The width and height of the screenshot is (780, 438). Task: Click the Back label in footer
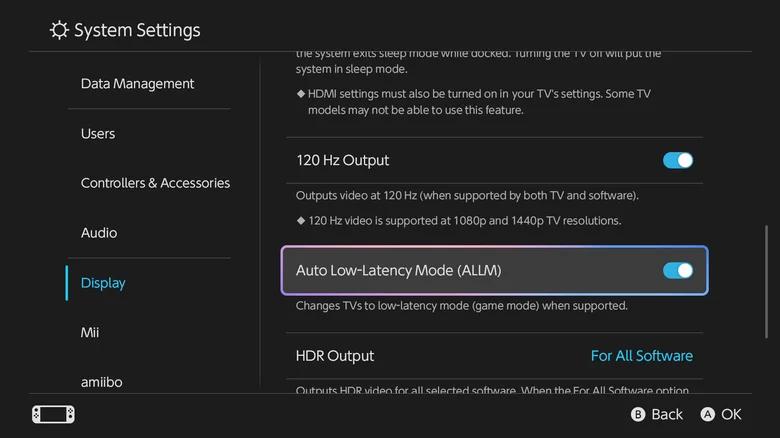click(x=666, y=414)
